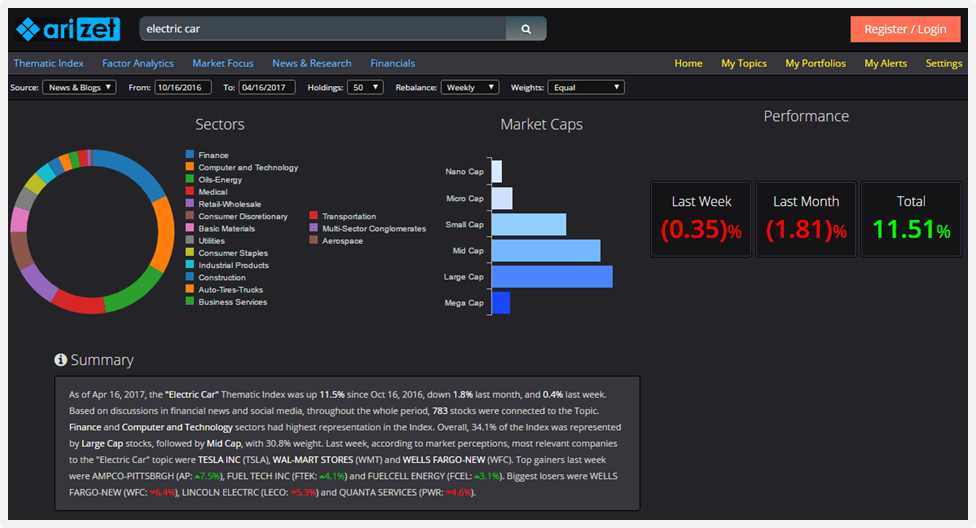Focus the electric car search field
Image resolution: width=976 pixels, height=528 pixels.
point(323,29)
